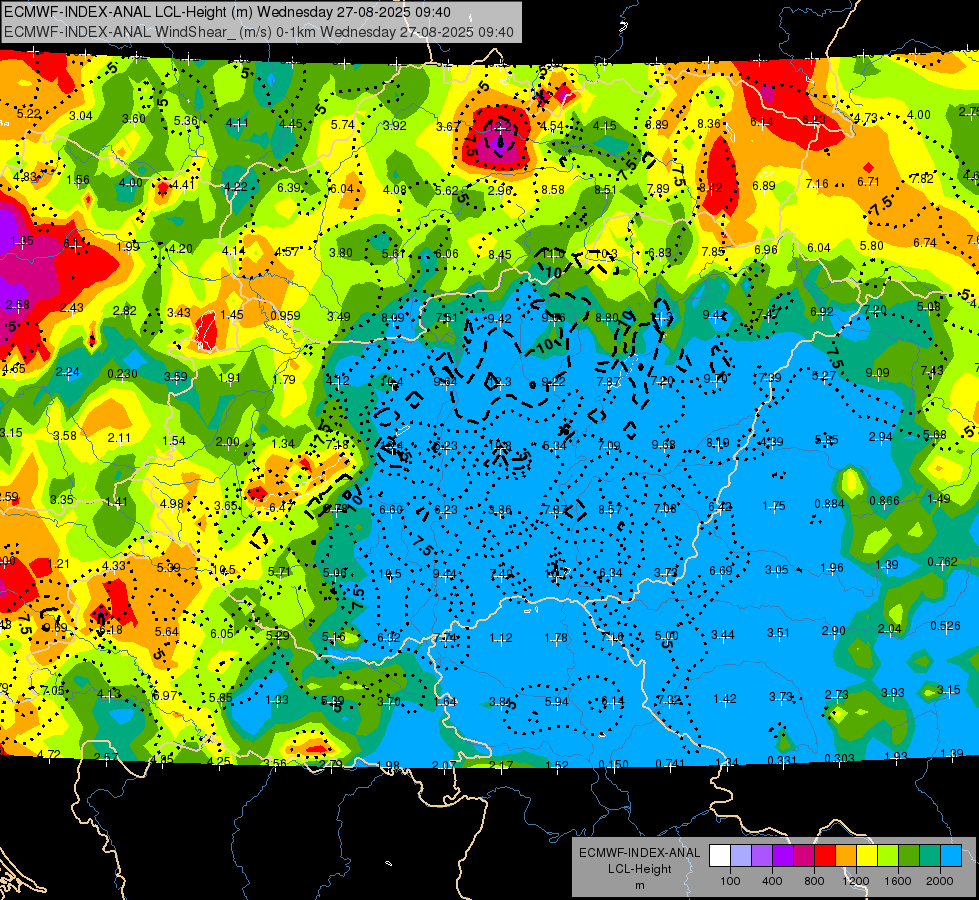Click the wind shear value '8.36'

pyautogui.click(x=709, y=124)
